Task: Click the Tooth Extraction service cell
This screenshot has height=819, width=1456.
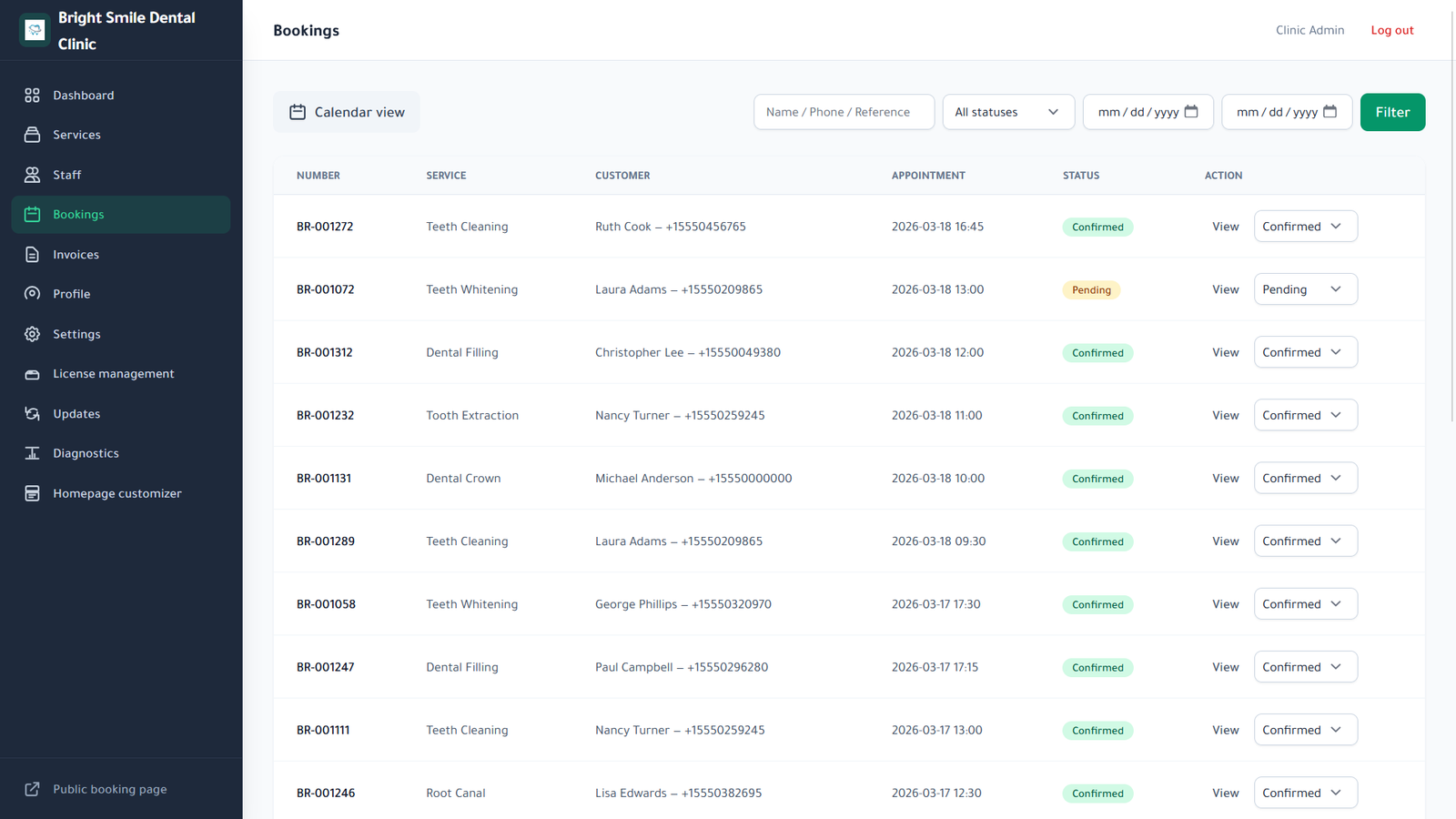Action: (472, 415)
